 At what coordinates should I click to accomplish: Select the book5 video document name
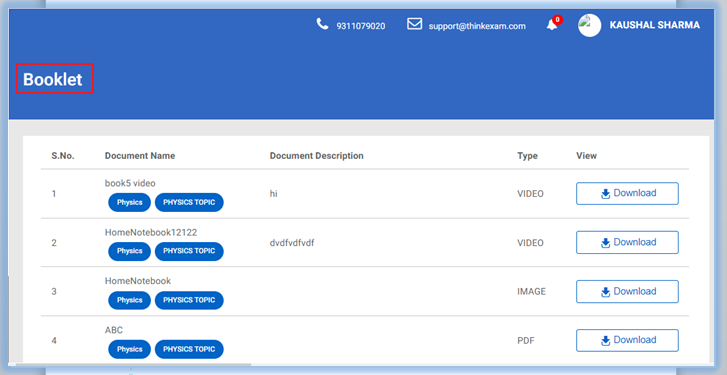[130, 184]
